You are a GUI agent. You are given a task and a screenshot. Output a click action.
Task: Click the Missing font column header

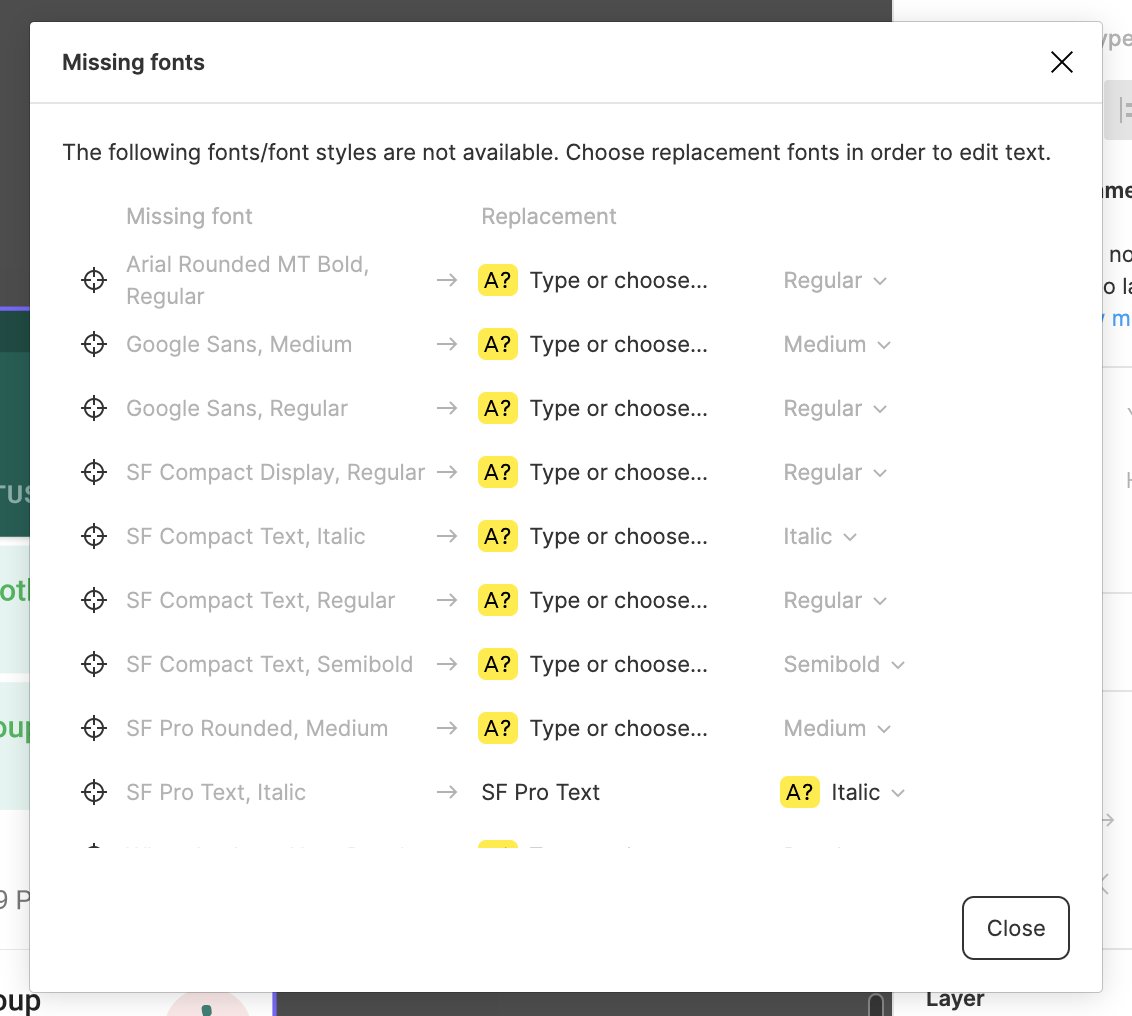[189, 217]
